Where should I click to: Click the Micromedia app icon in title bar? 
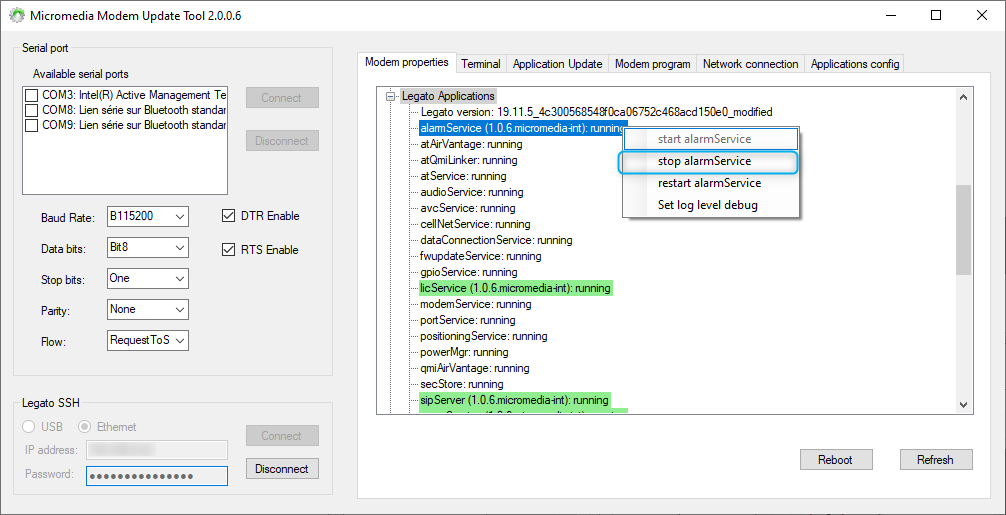[x=16, y=16]
